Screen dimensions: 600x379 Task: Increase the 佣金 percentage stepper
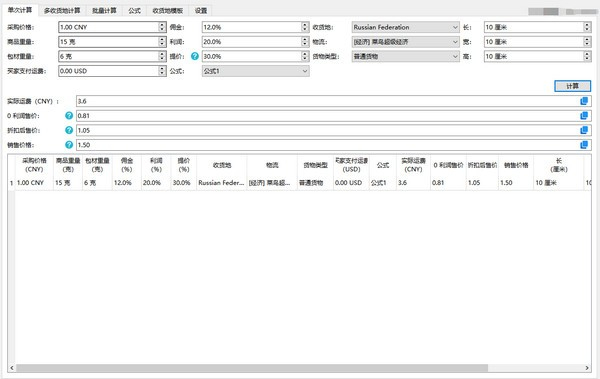coord(305,25)
